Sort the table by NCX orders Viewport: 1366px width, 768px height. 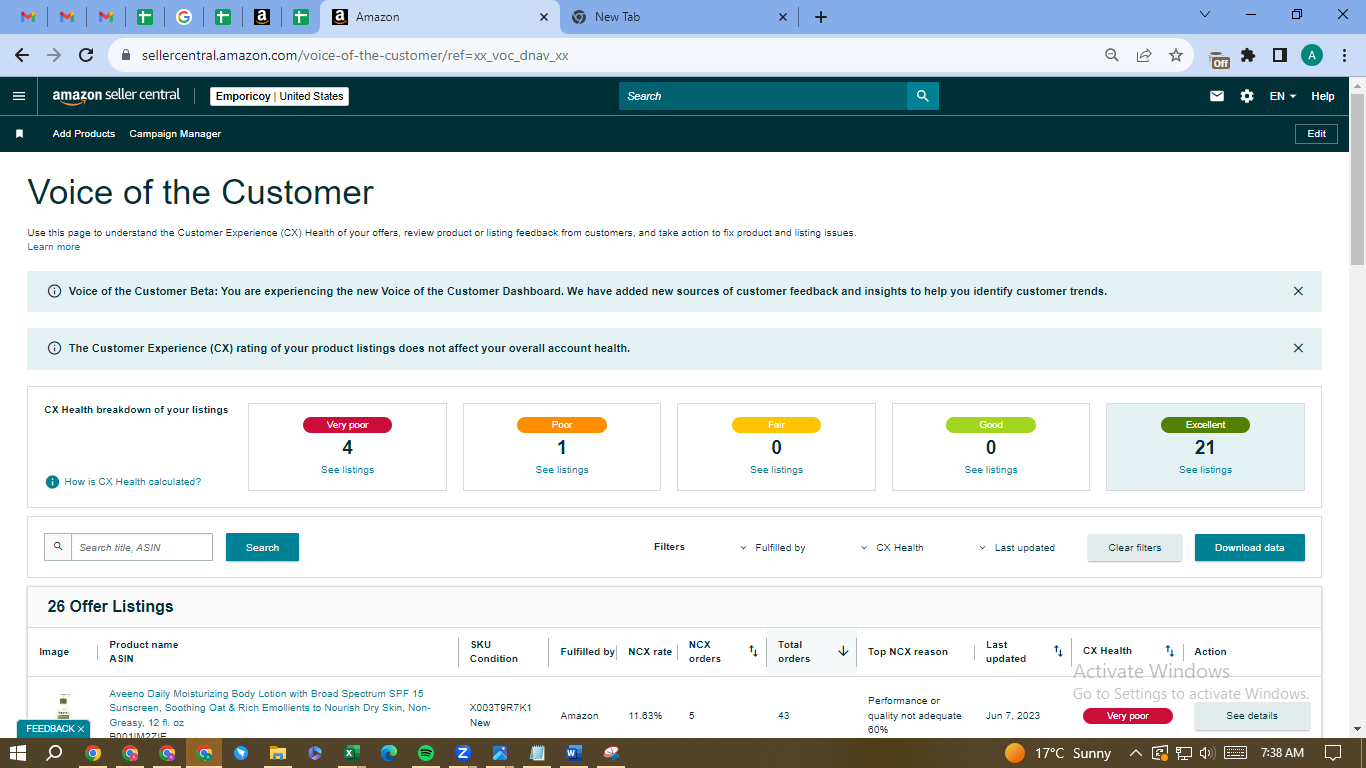click(x=753, y=651)
